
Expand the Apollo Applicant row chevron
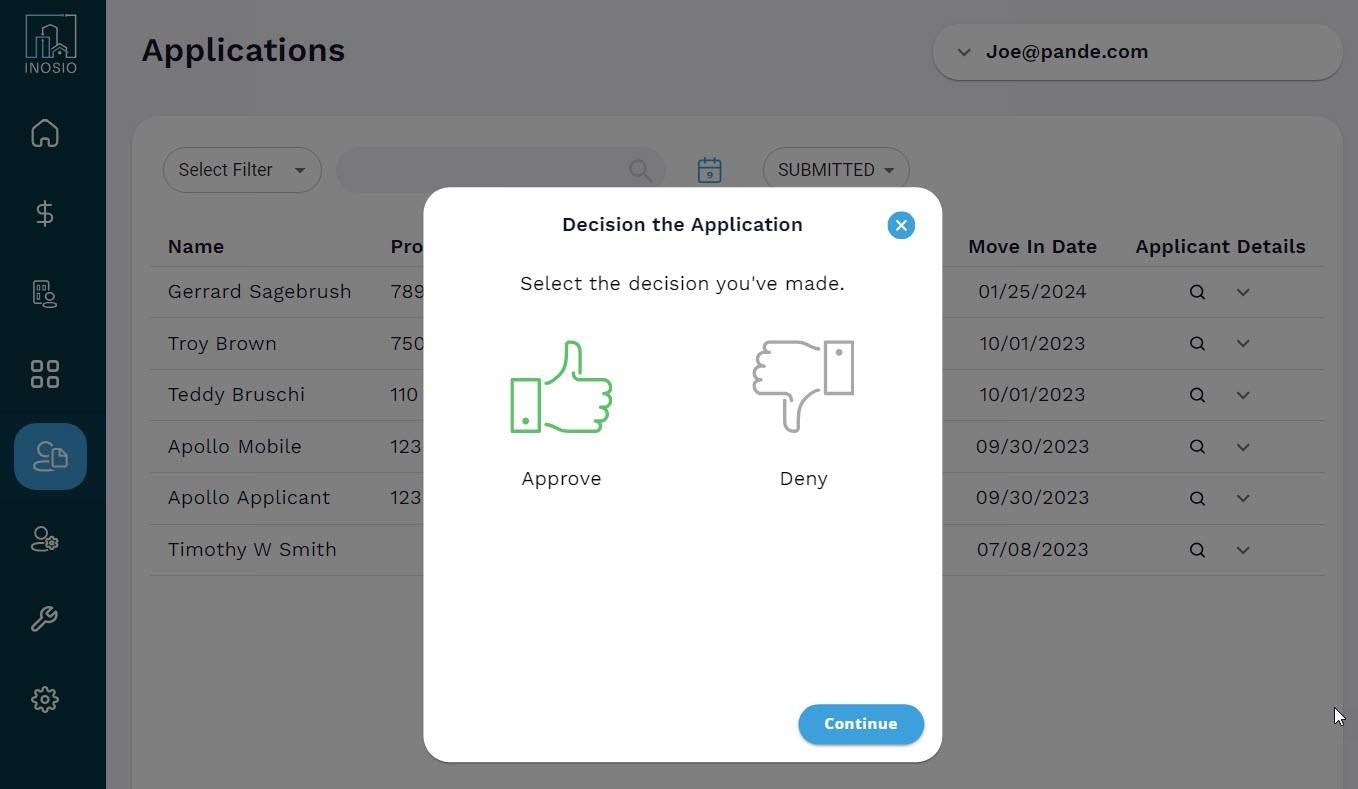coord(1243,498)
